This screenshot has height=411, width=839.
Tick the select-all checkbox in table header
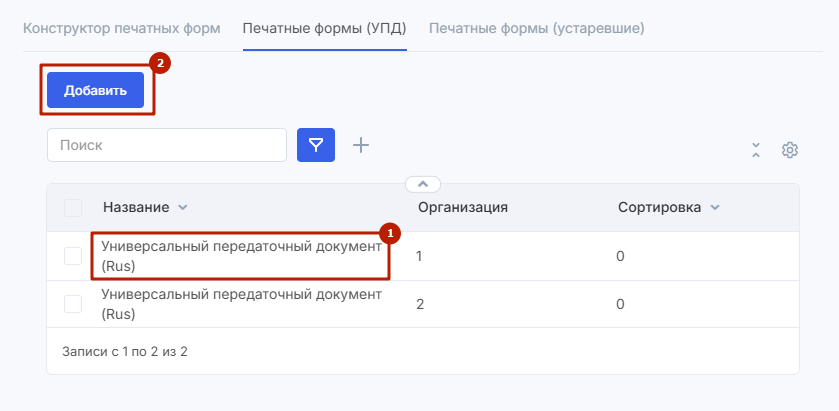[73, 208]
